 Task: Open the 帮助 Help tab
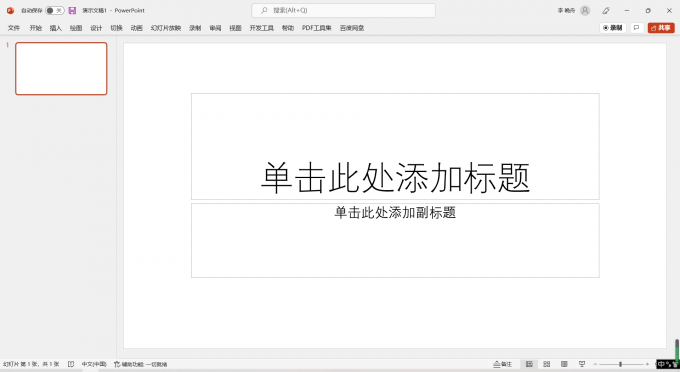point(288,28)
